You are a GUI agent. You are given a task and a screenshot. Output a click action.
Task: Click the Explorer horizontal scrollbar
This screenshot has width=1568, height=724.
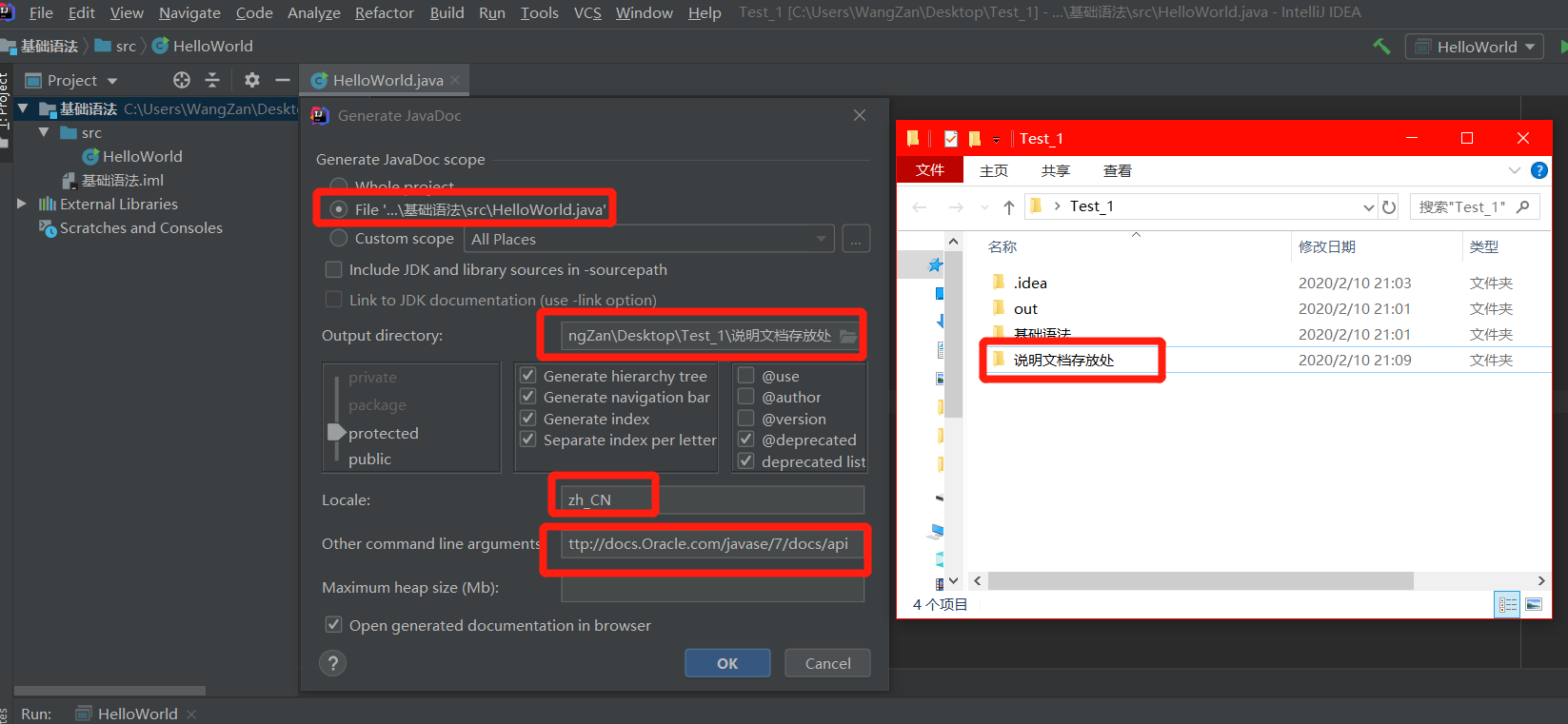[1200, 580]
